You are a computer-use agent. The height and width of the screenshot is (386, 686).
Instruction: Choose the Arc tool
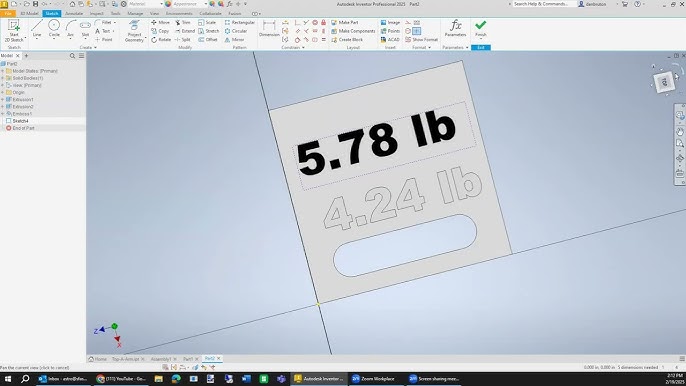pyautogui.click(x=70, y=29)
